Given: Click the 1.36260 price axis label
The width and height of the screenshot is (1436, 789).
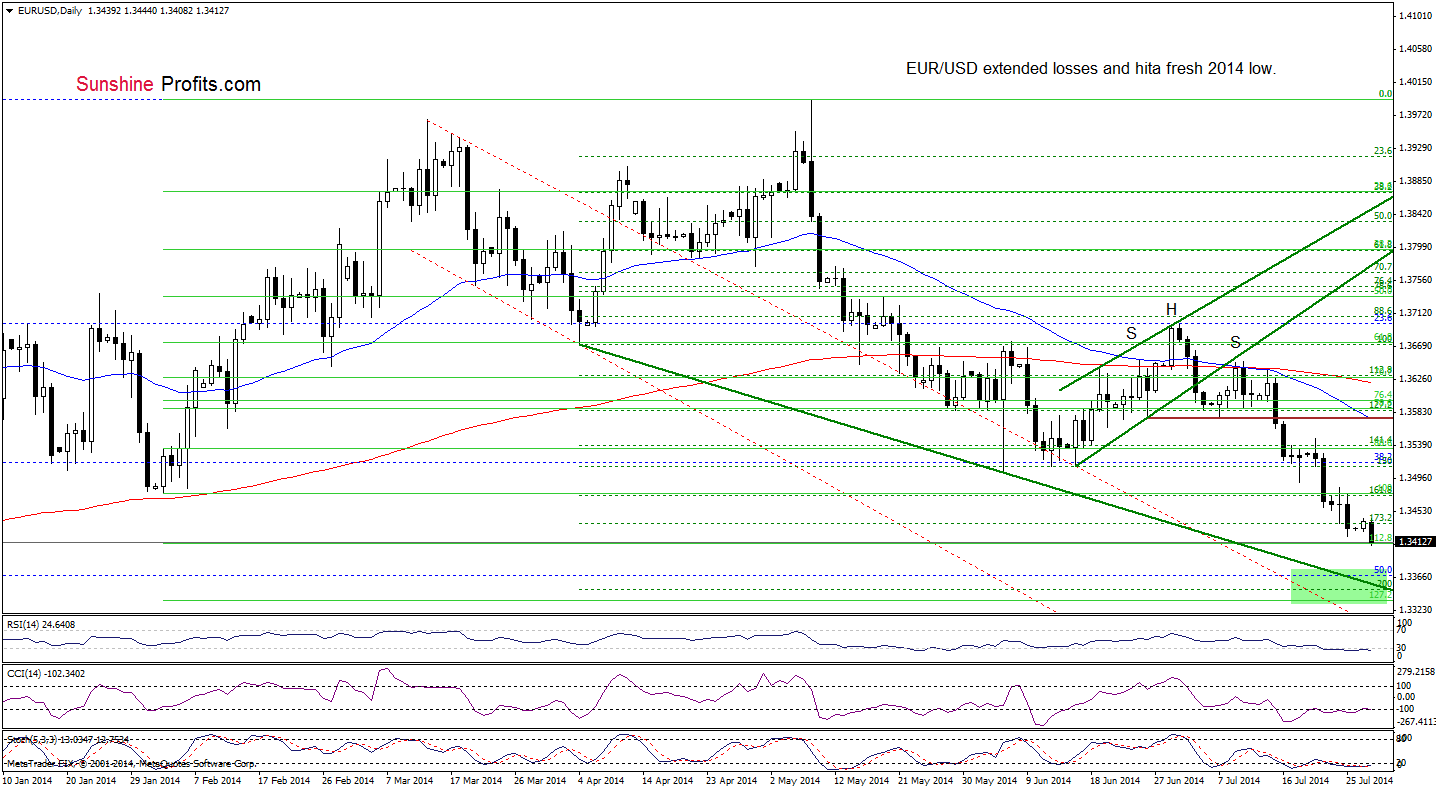Looking at the screenshot, I should coord(1416,379).
